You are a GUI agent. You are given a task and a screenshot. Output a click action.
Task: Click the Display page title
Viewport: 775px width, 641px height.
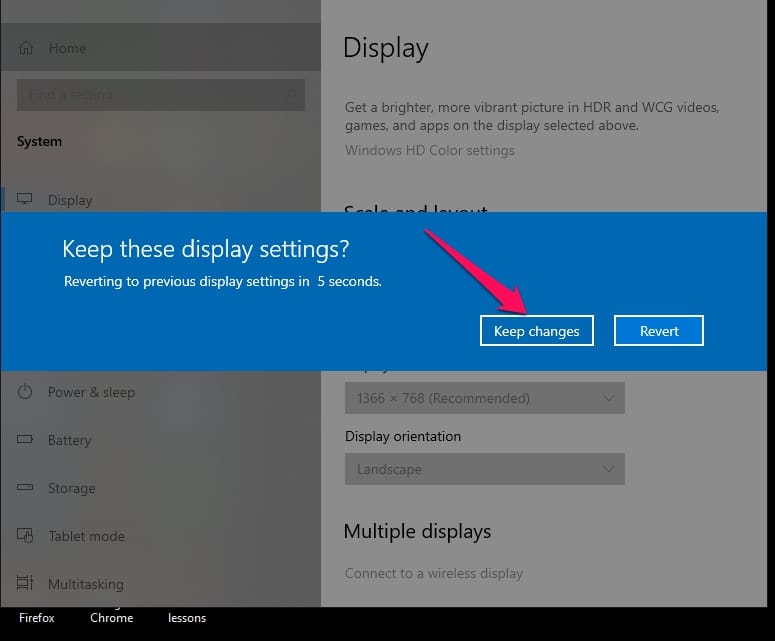point(386,48)
